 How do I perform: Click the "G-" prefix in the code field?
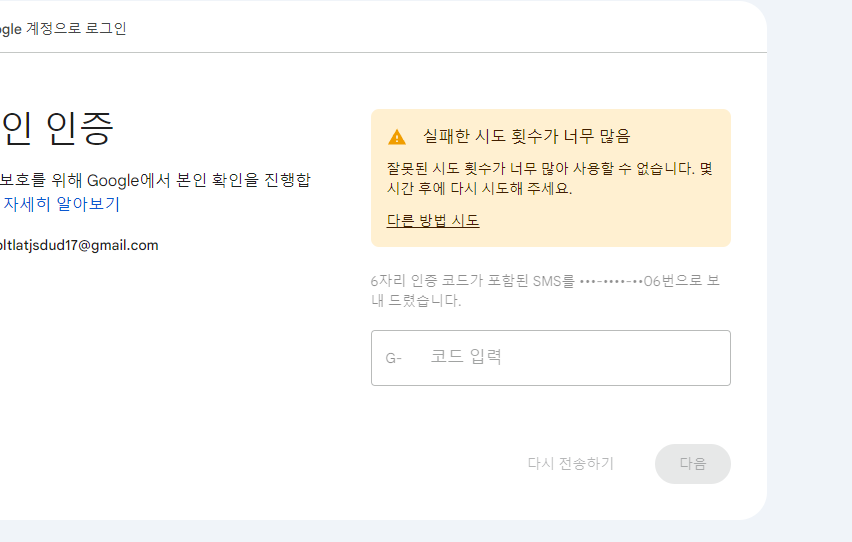[393, 358]
